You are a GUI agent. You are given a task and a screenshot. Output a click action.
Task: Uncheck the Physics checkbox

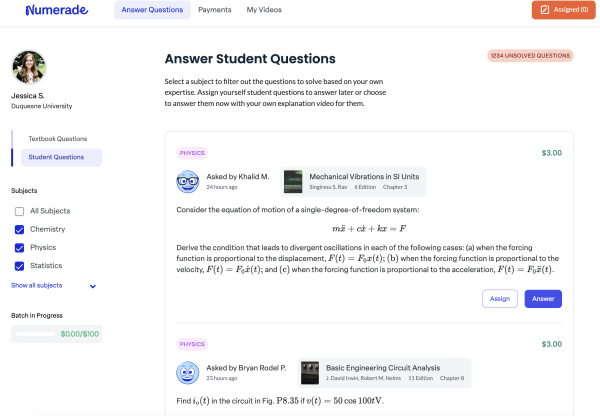tap(19, 247)
